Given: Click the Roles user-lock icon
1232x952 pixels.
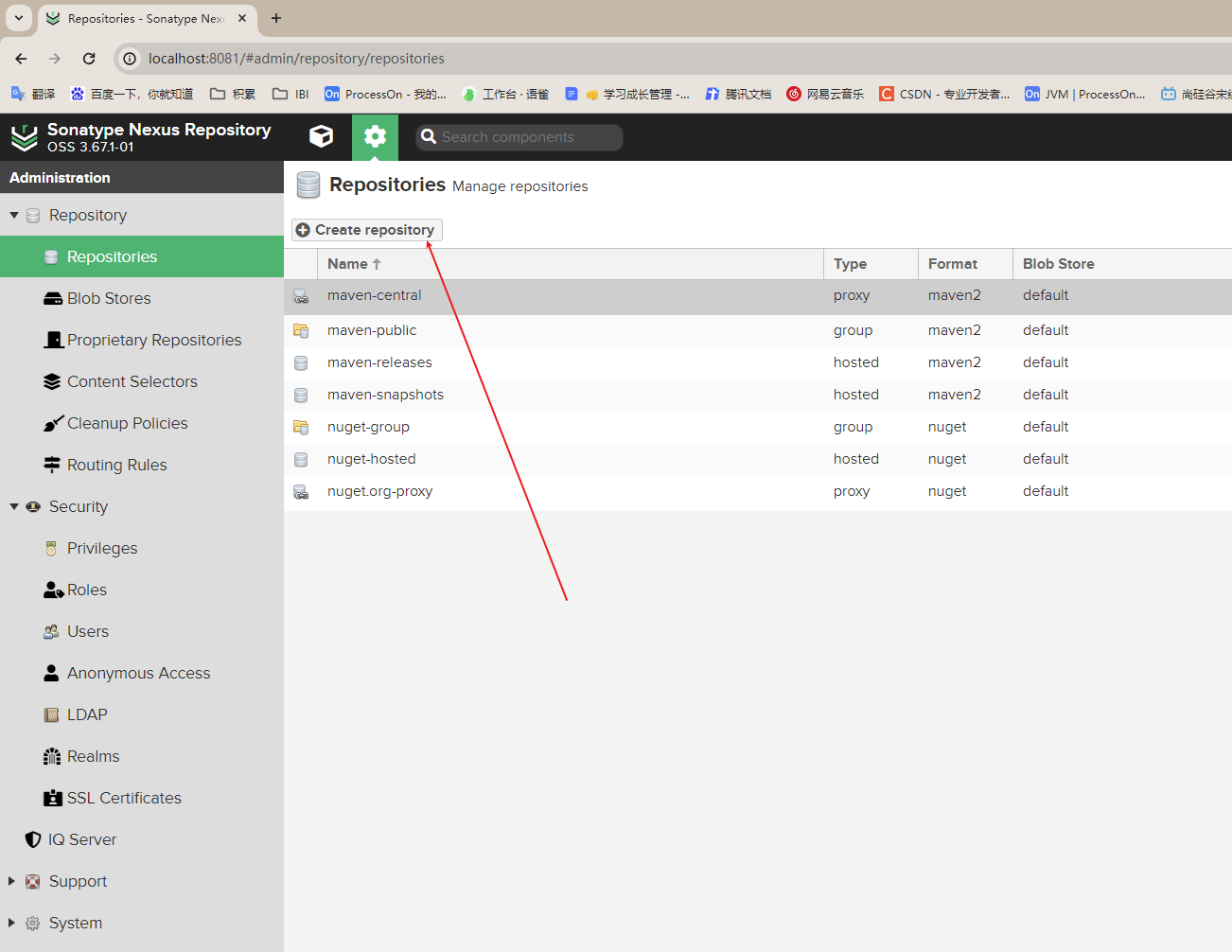Looking at the screenshot, I should tap(54, 590).
